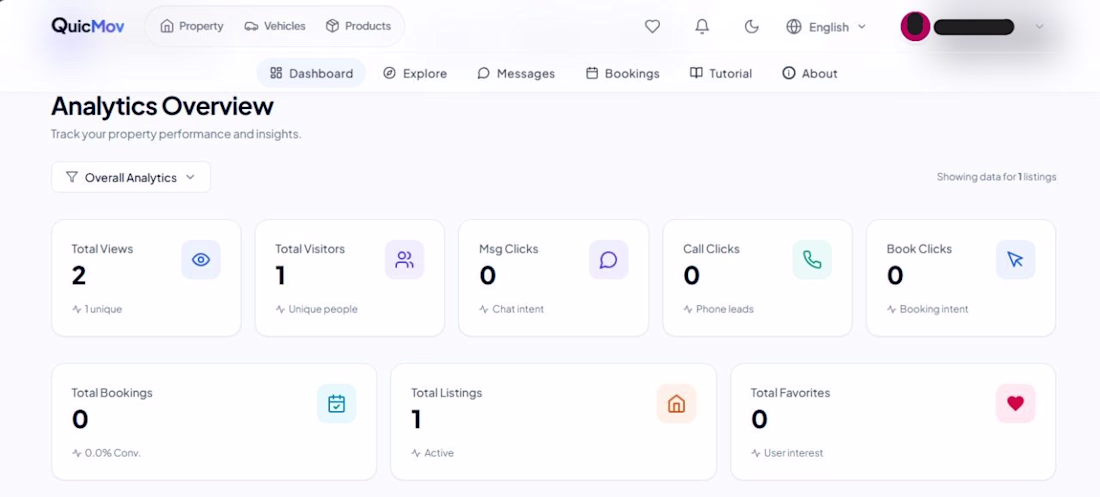Image resolution: width=1100 pixels, height=497 pixels.
Task: Open the Products category
Action: pos(358,26)
